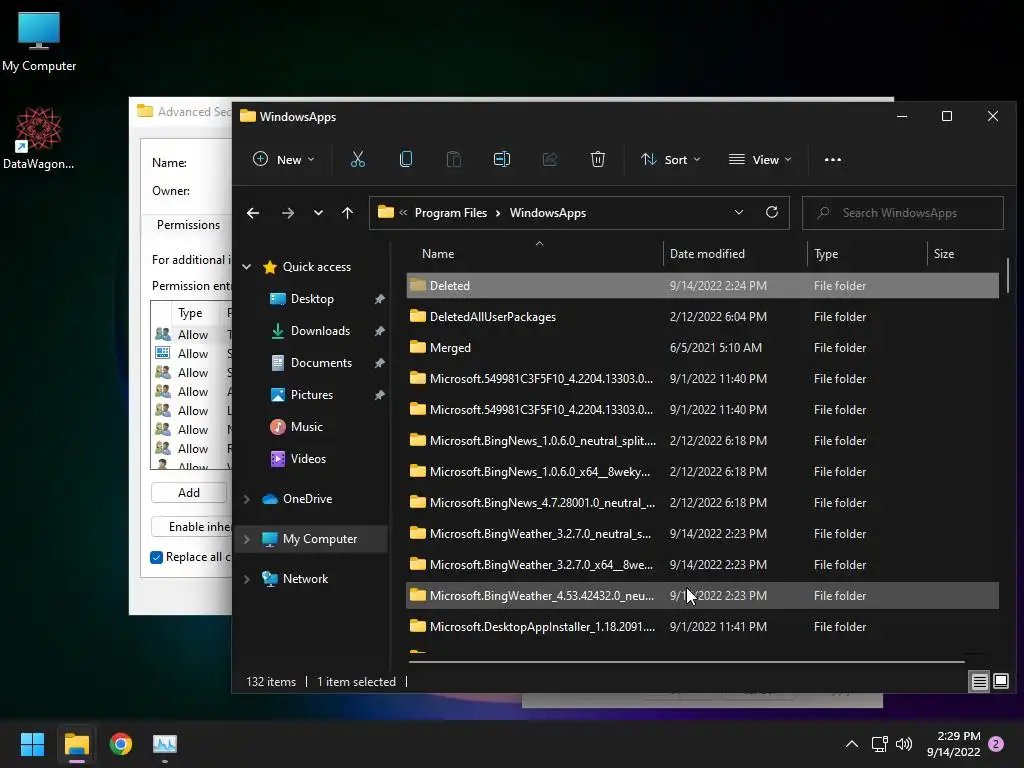The width and height of the screenshot is (1024, 768).
Task: Select Microsoft.BingNews_4.7.28001.0_neutral folder
Action: [x=702, y=502]
